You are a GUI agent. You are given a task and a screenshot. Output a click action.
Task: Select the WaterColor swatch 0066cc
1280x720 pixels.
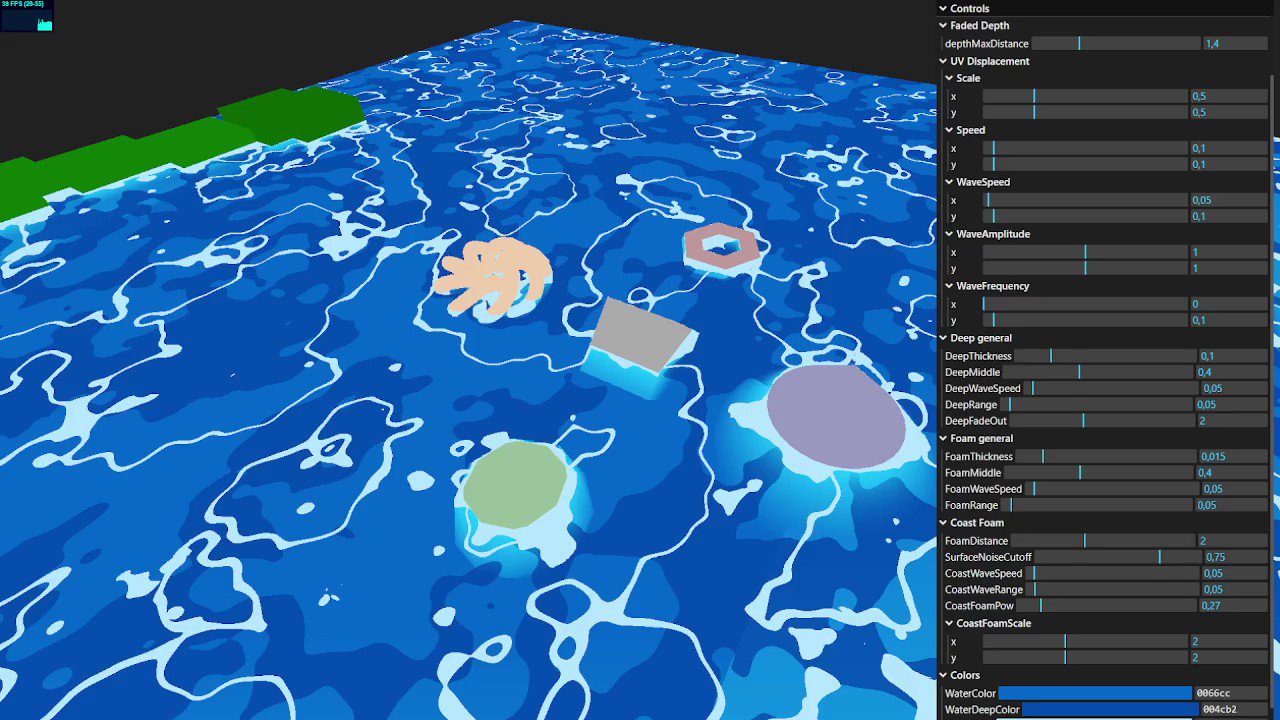tap(1094, 693)
